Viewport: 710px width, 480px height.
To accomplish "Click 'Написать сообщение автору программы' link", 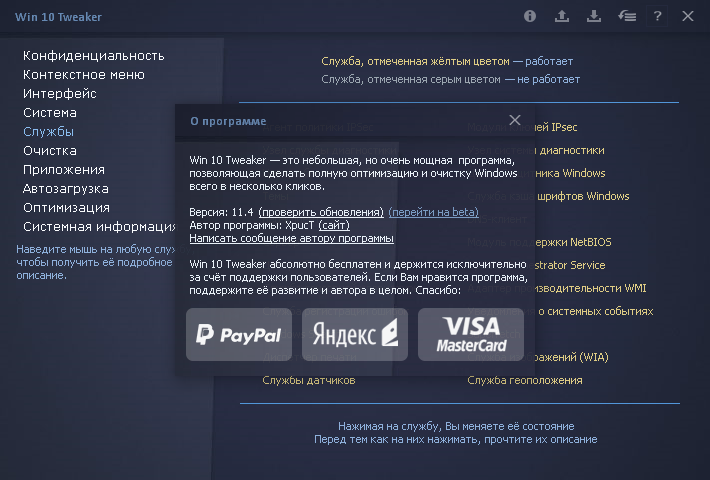I will click(292, 238).
